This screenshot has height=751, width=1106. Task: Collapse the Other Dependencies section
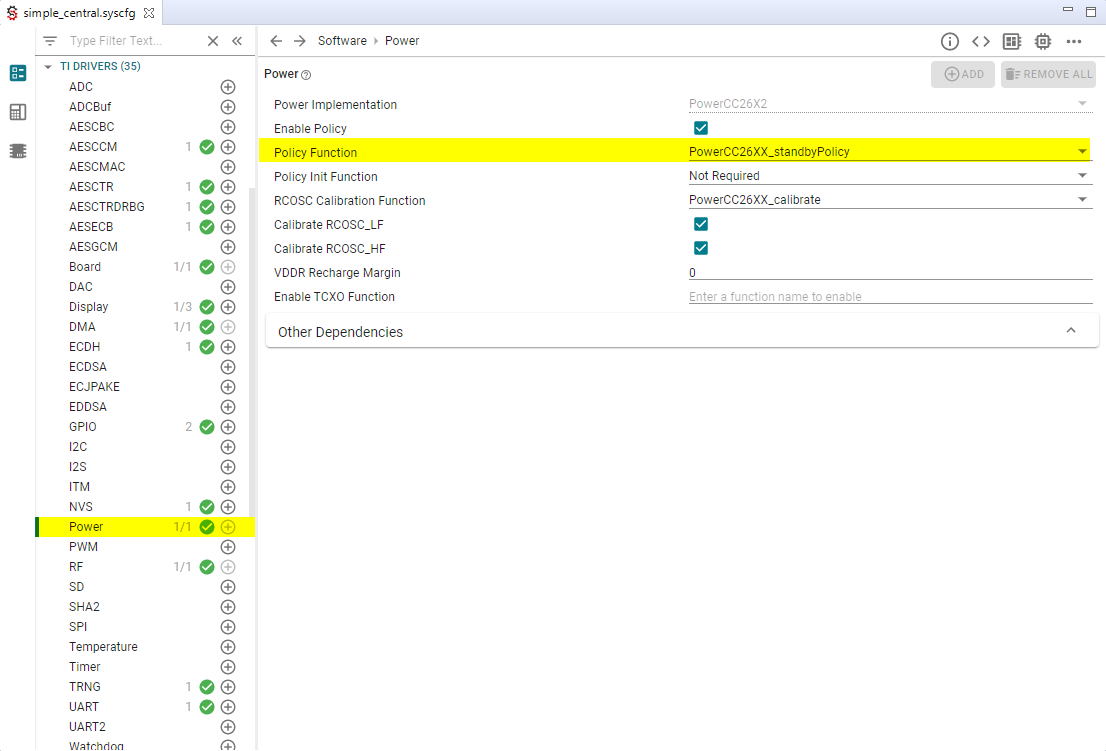1071,331
